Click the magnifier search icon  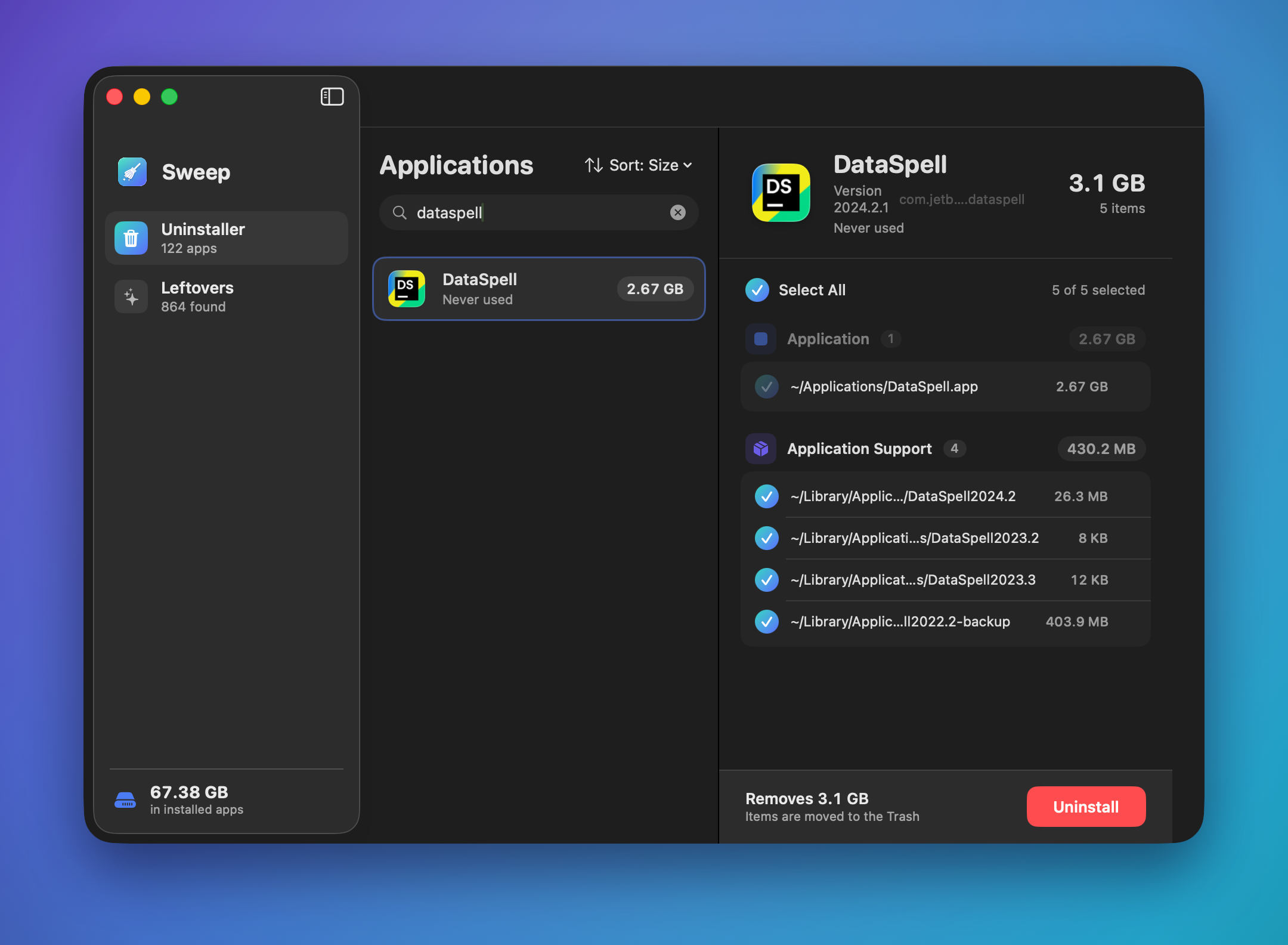click(400, 212)
